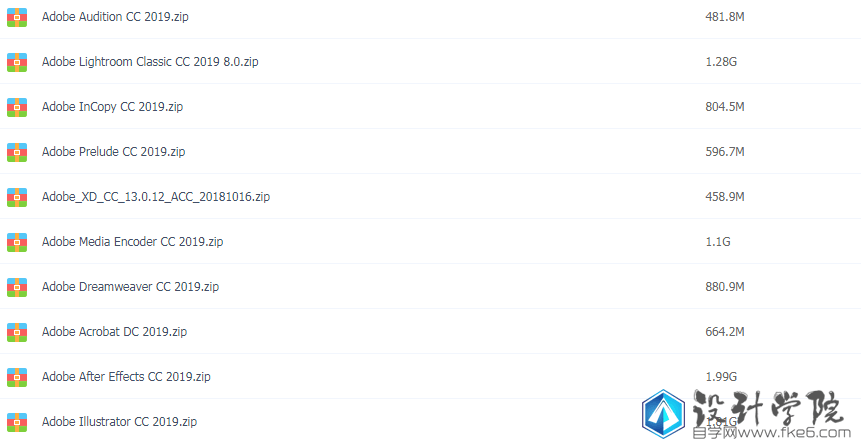Open Adobe Lightroom Classic CC 2019 8.0.zip
861x439 pixels.
coord(150,62)
